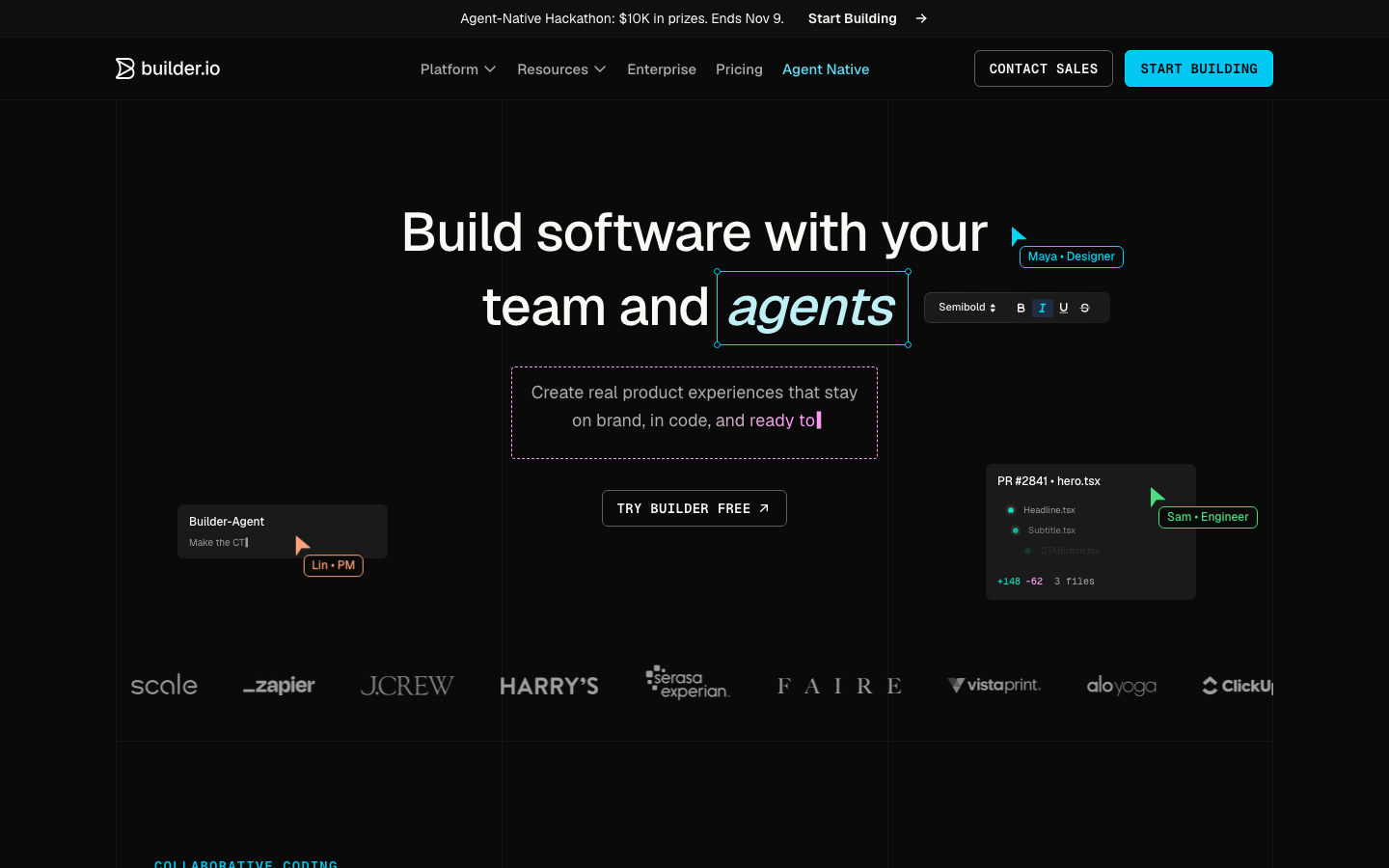Click the Alo Yoga logo

point(1121,686)
